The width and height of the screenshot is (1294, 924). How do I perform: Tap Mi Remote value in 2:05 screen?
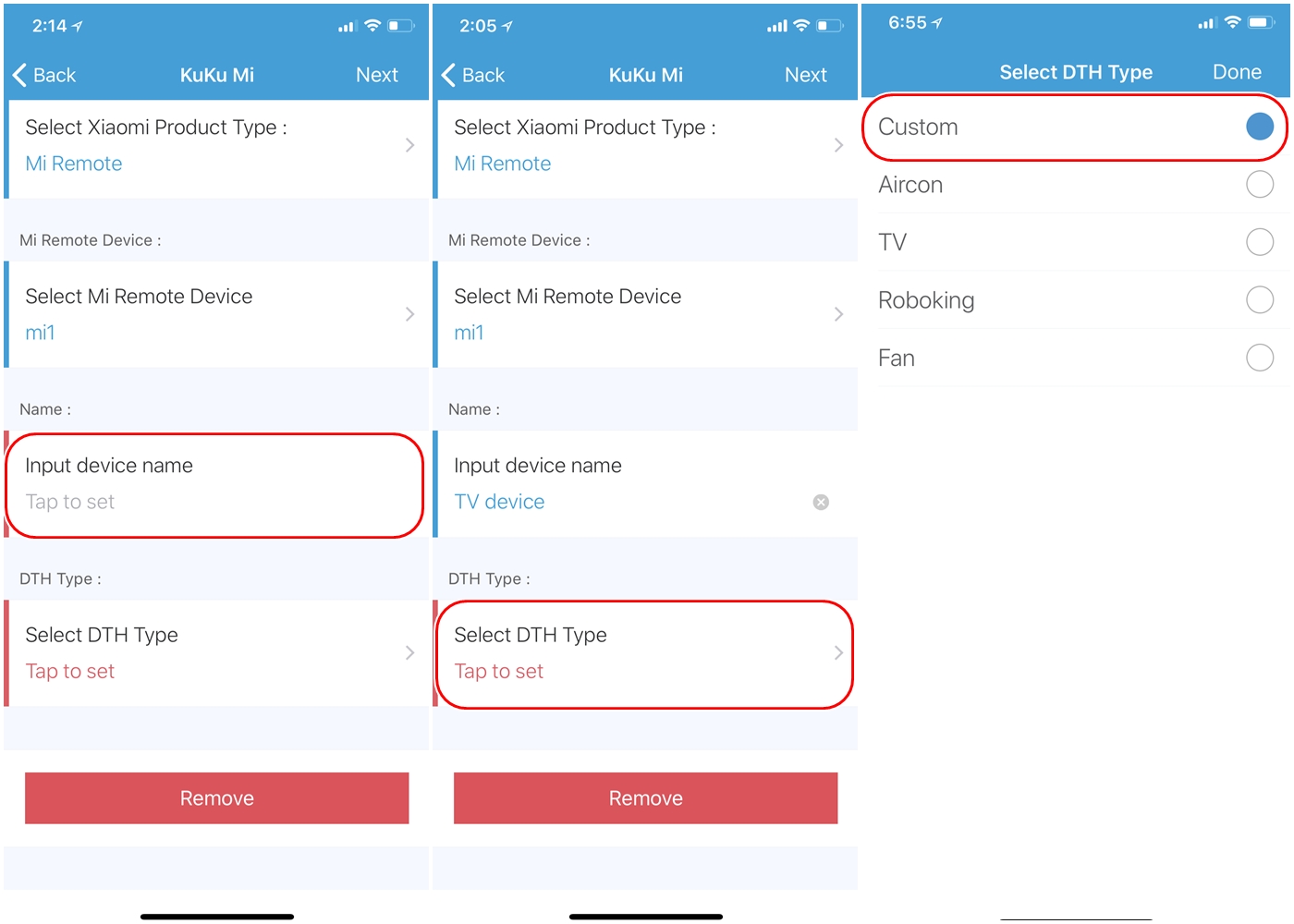pos(503,164)
